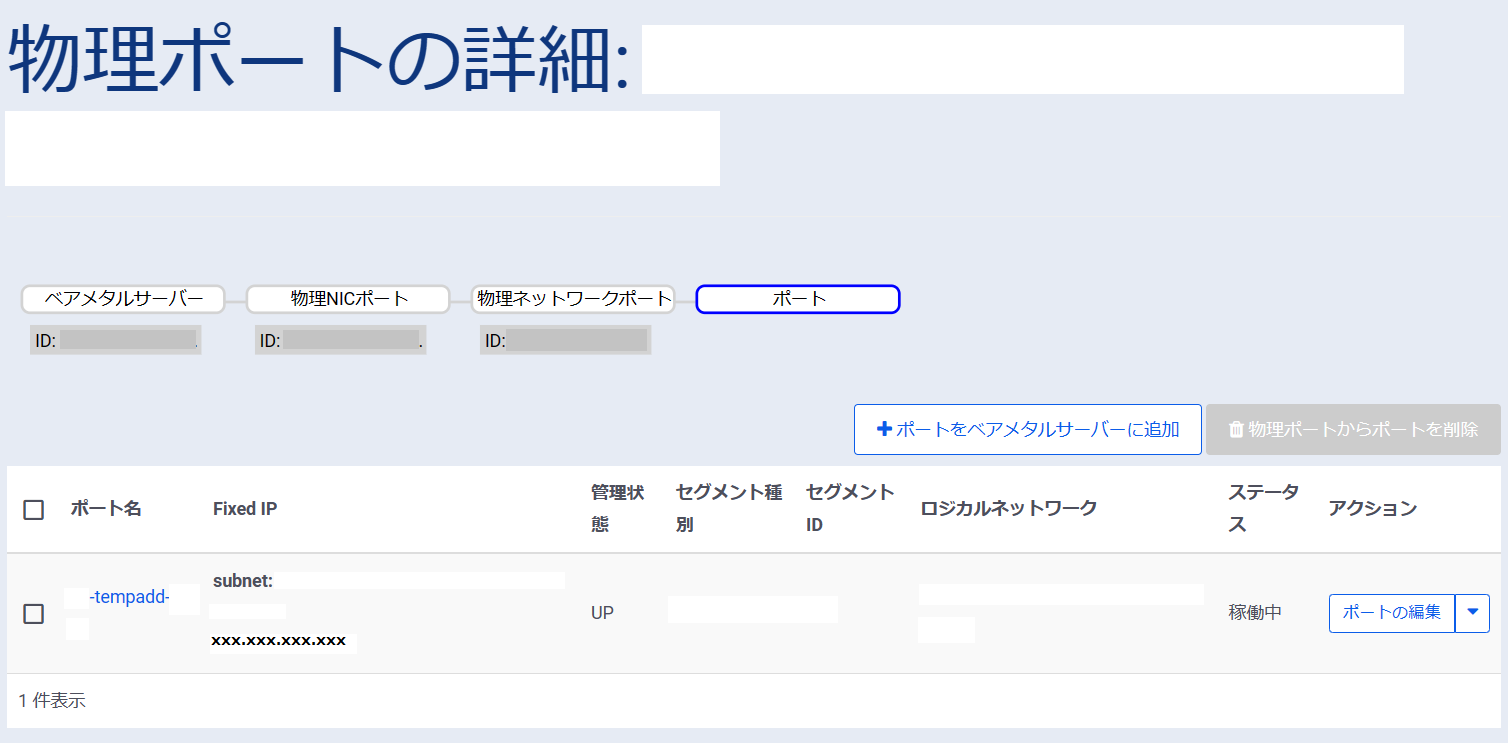Screen dimensions: 1508x743
Task: Select the 物理NICポート breadcrumb node
Action: tap(348, 298)
